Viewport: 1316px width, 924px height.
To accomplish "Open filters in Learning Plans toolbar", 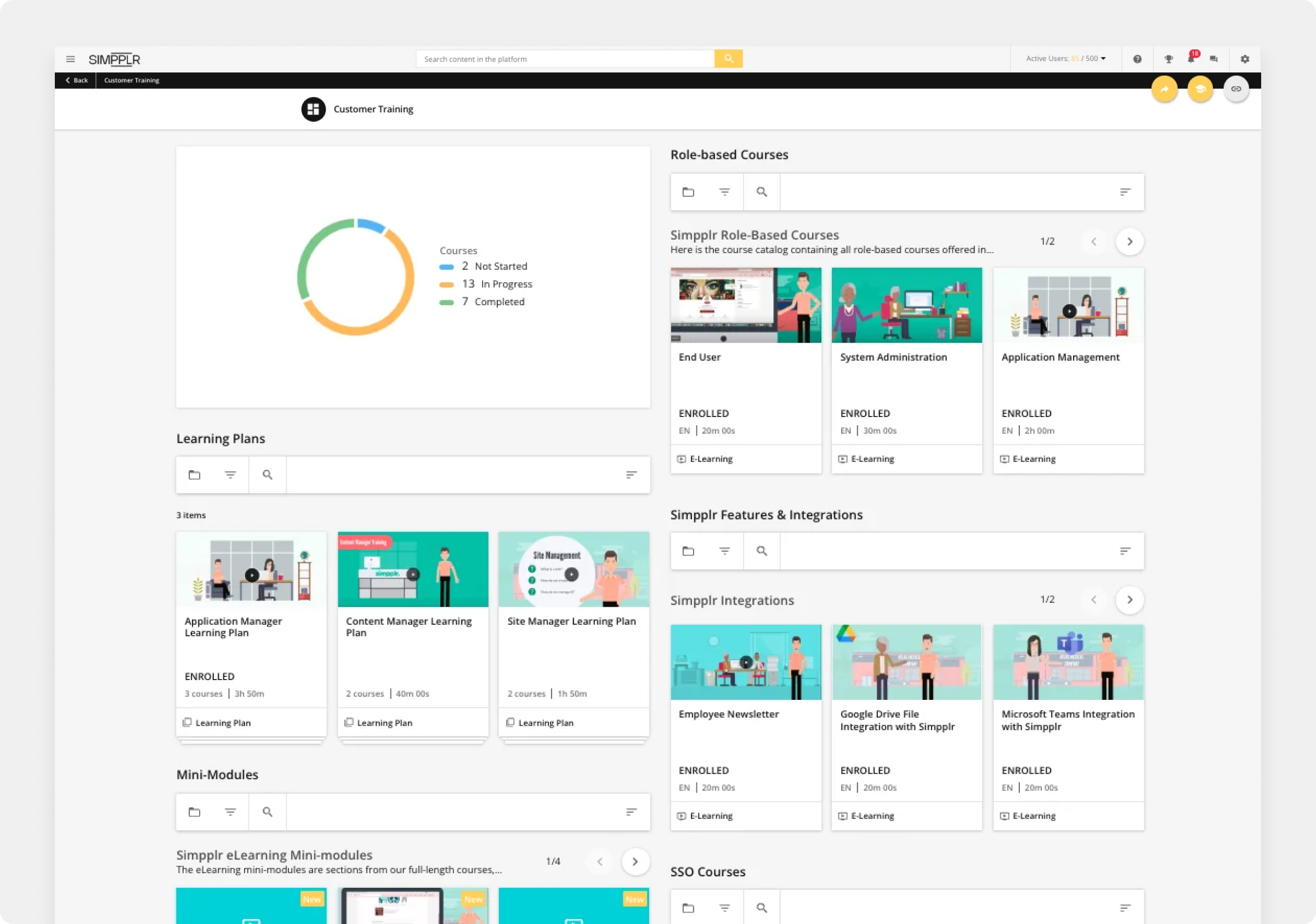I will (x=230, y=475).
